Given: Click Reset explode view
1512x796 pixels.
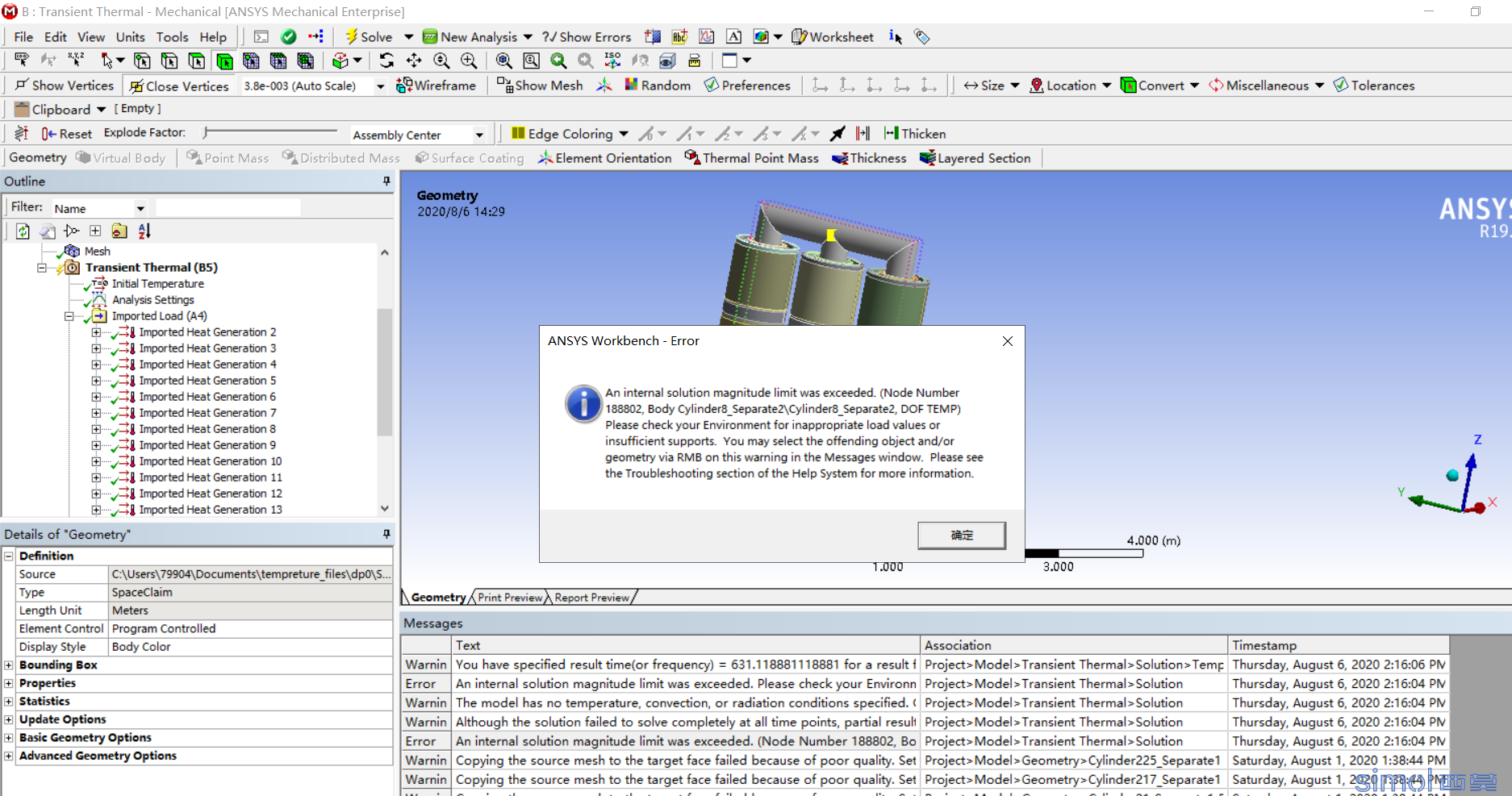Looking at the screenshot, I should coord(67,134).
